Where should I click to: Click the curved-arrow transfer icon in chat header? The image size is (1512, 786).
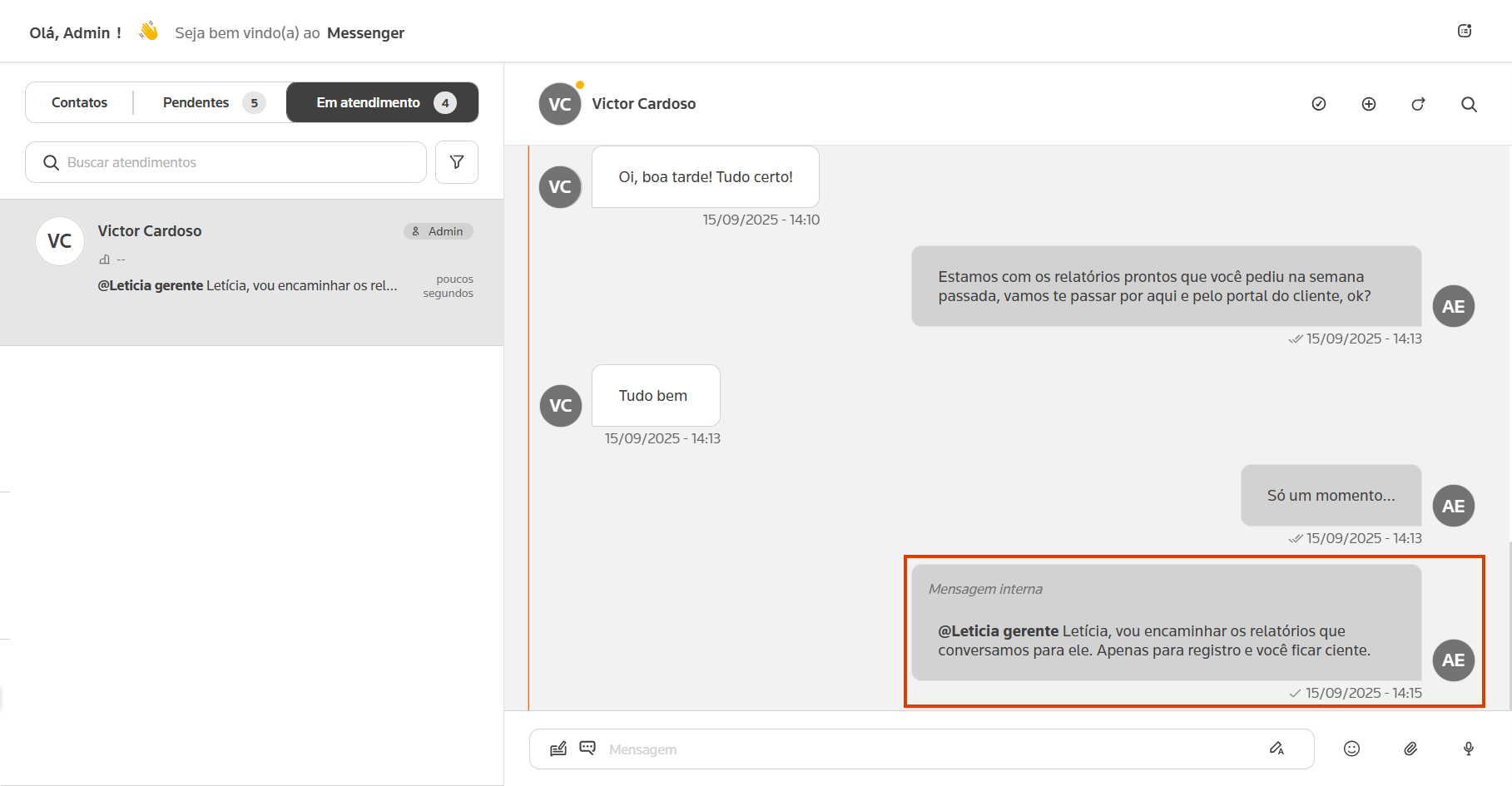[1418, 104]
